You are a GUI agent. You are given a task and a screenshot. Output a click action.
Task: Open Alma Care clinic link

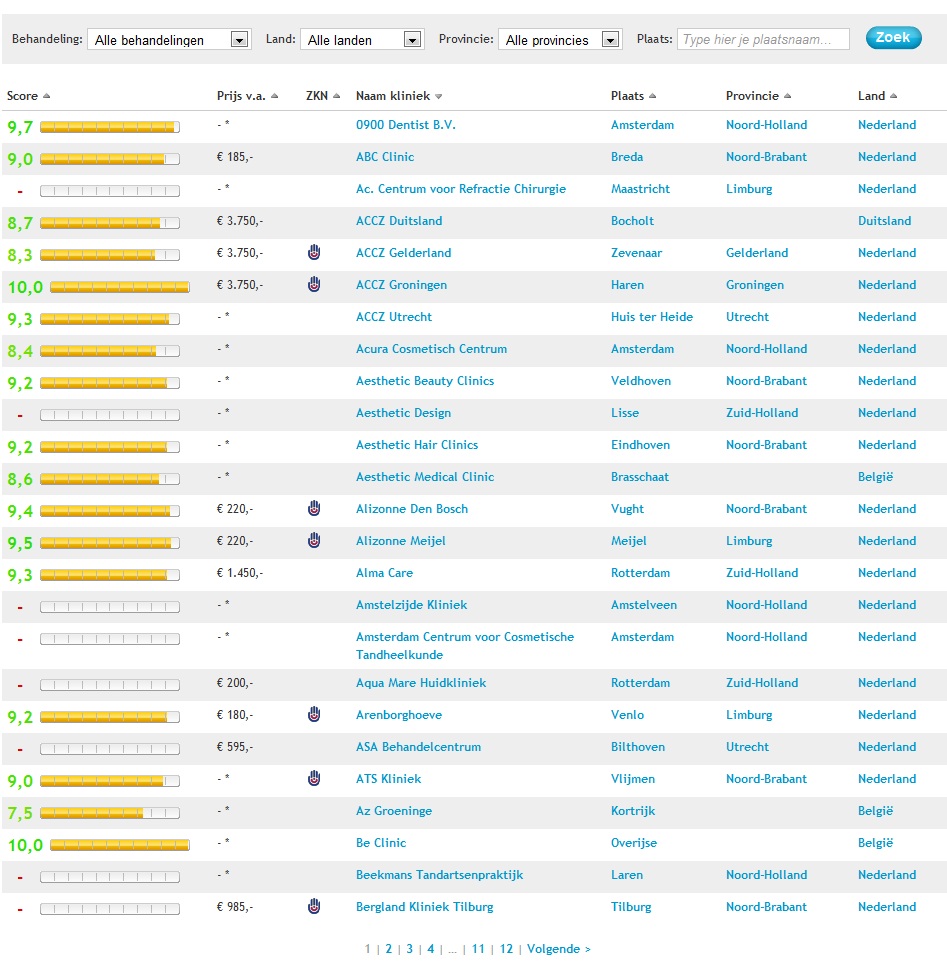pyautogui.click(x=384, y=573)
